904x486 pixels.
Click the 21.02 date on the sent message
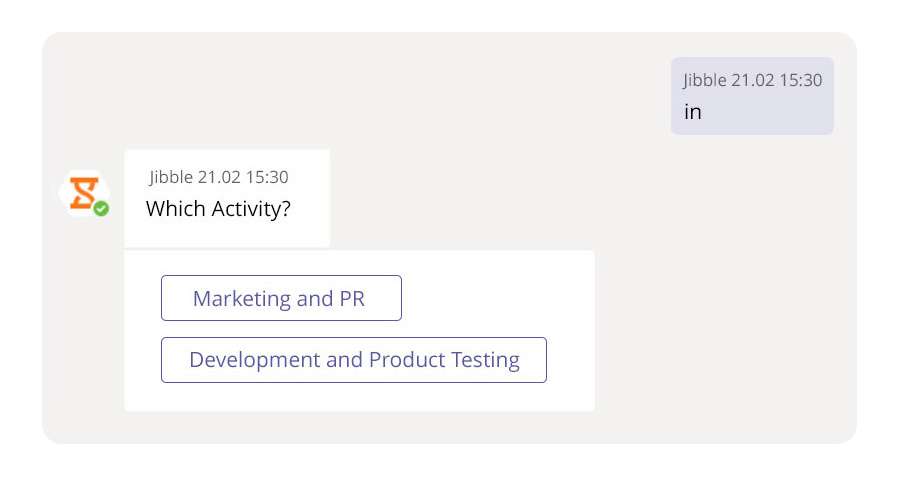click(x=753, y=80)
